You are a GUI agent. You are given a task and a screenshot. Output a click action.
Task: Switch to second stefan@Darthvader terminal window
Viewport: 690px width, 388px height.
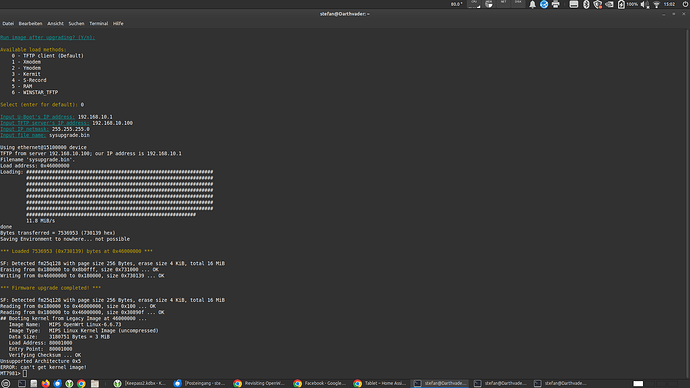(x=500, y=384)
